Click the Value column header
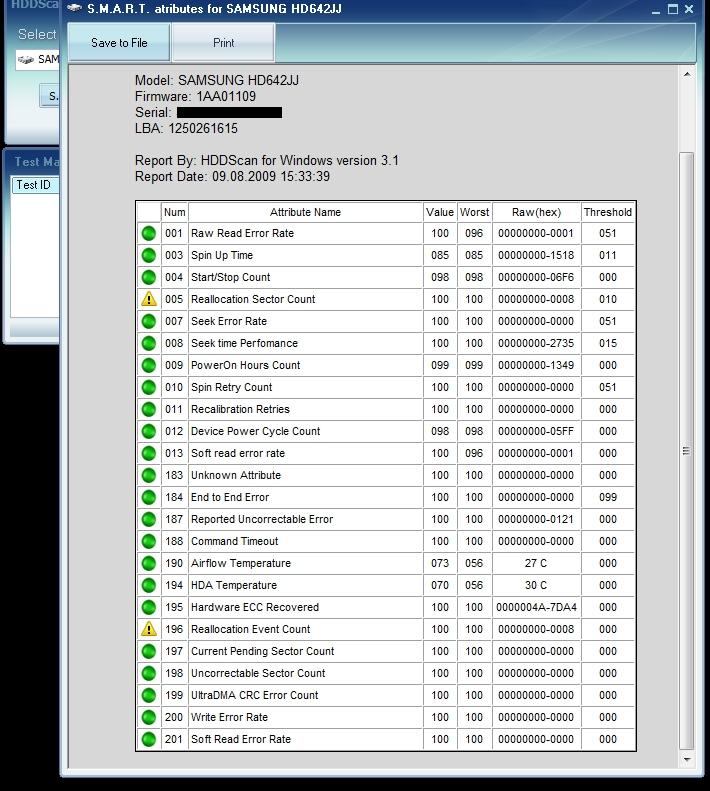710x791 pixels. tap(440, 212)
